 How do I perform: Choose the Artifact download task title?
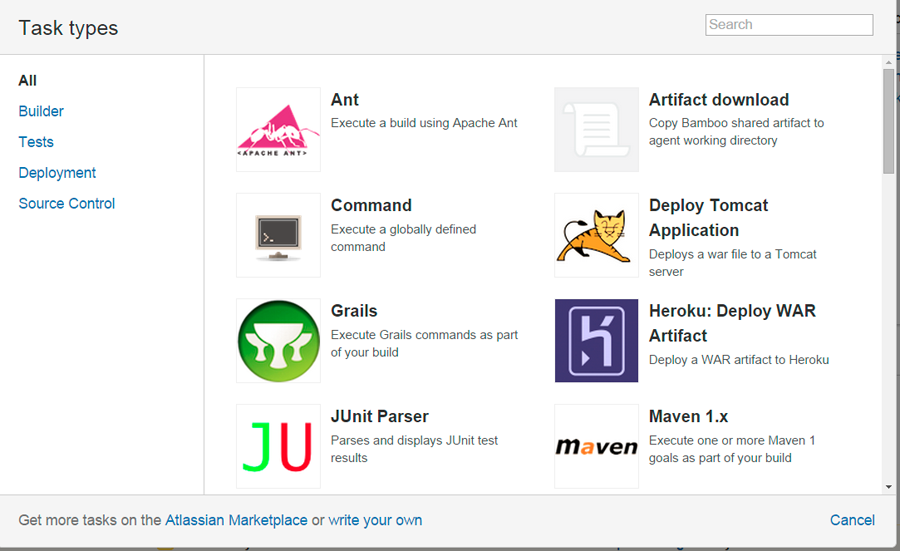[719, 100]
